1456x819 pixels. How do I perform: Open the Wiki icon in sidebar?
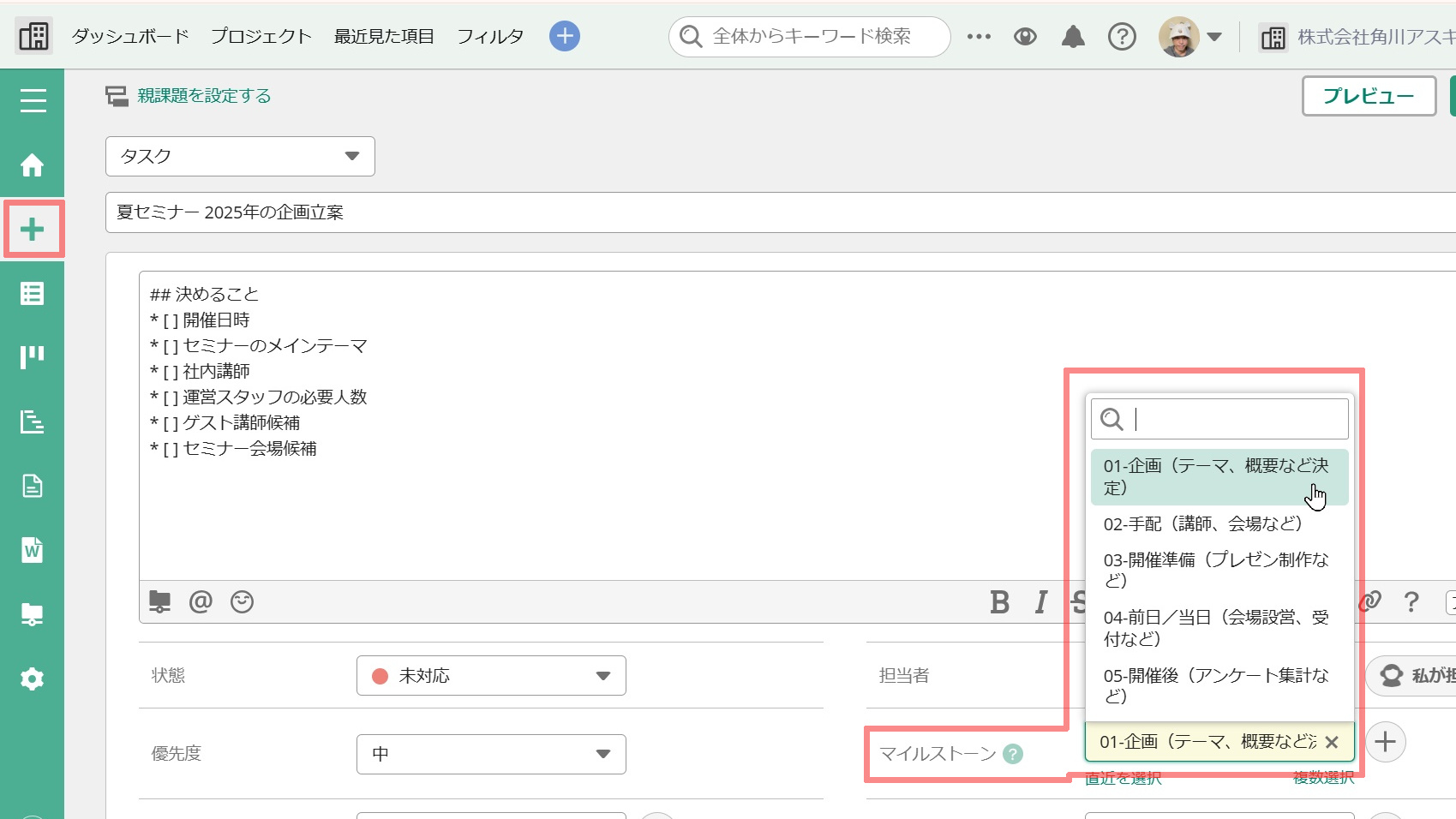pos(33,550)
